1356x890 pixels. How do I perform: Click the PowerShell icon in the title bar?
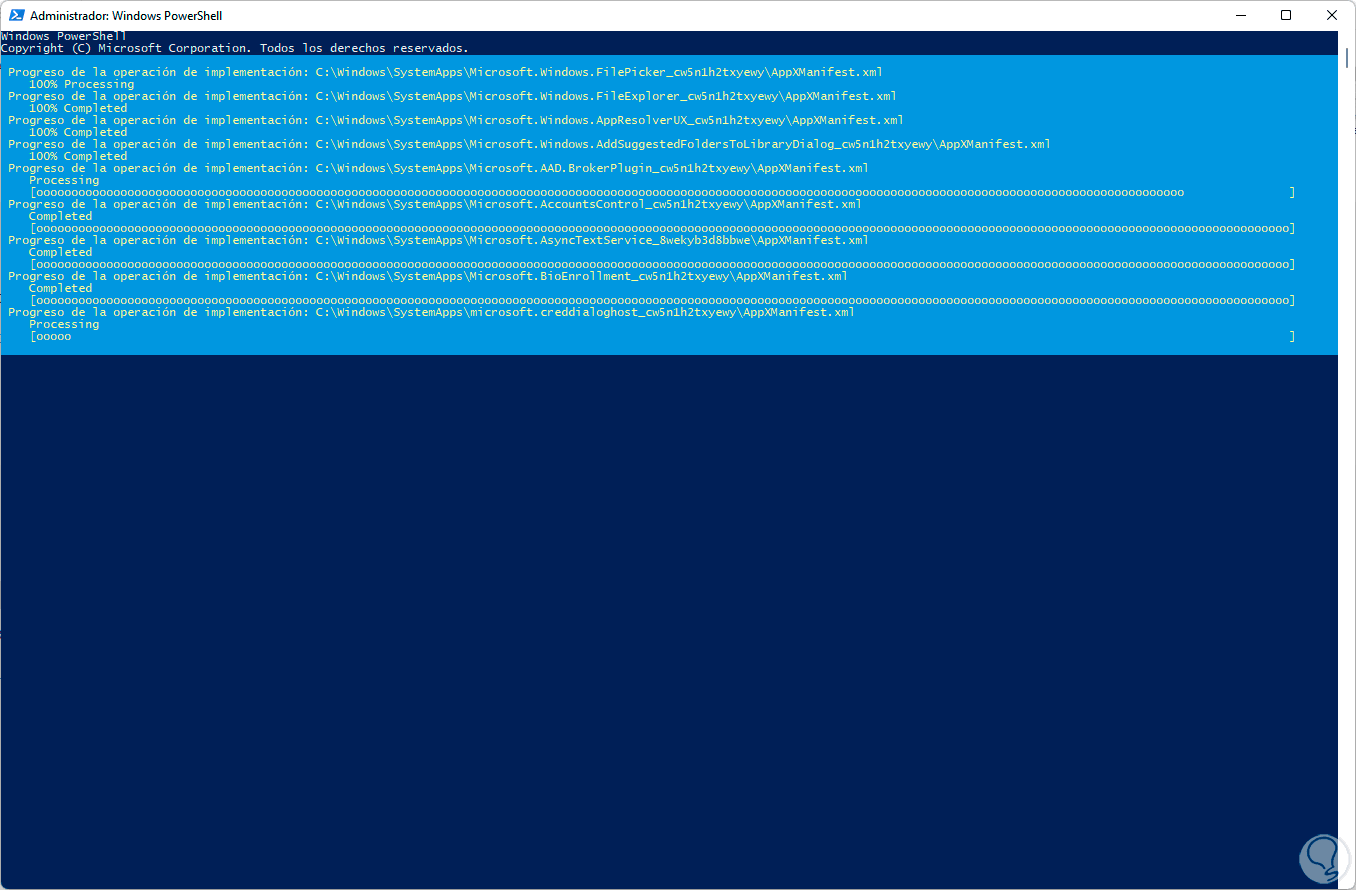point(15,15)
